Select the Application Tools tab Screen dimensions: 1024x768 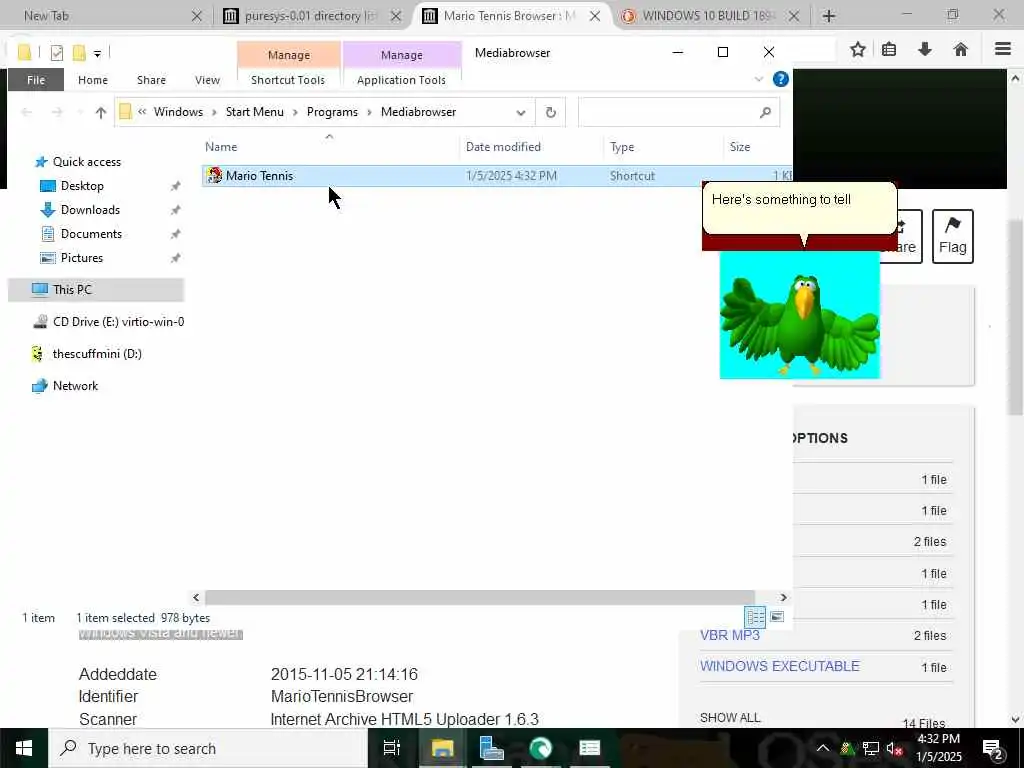[x=401, y=80]
